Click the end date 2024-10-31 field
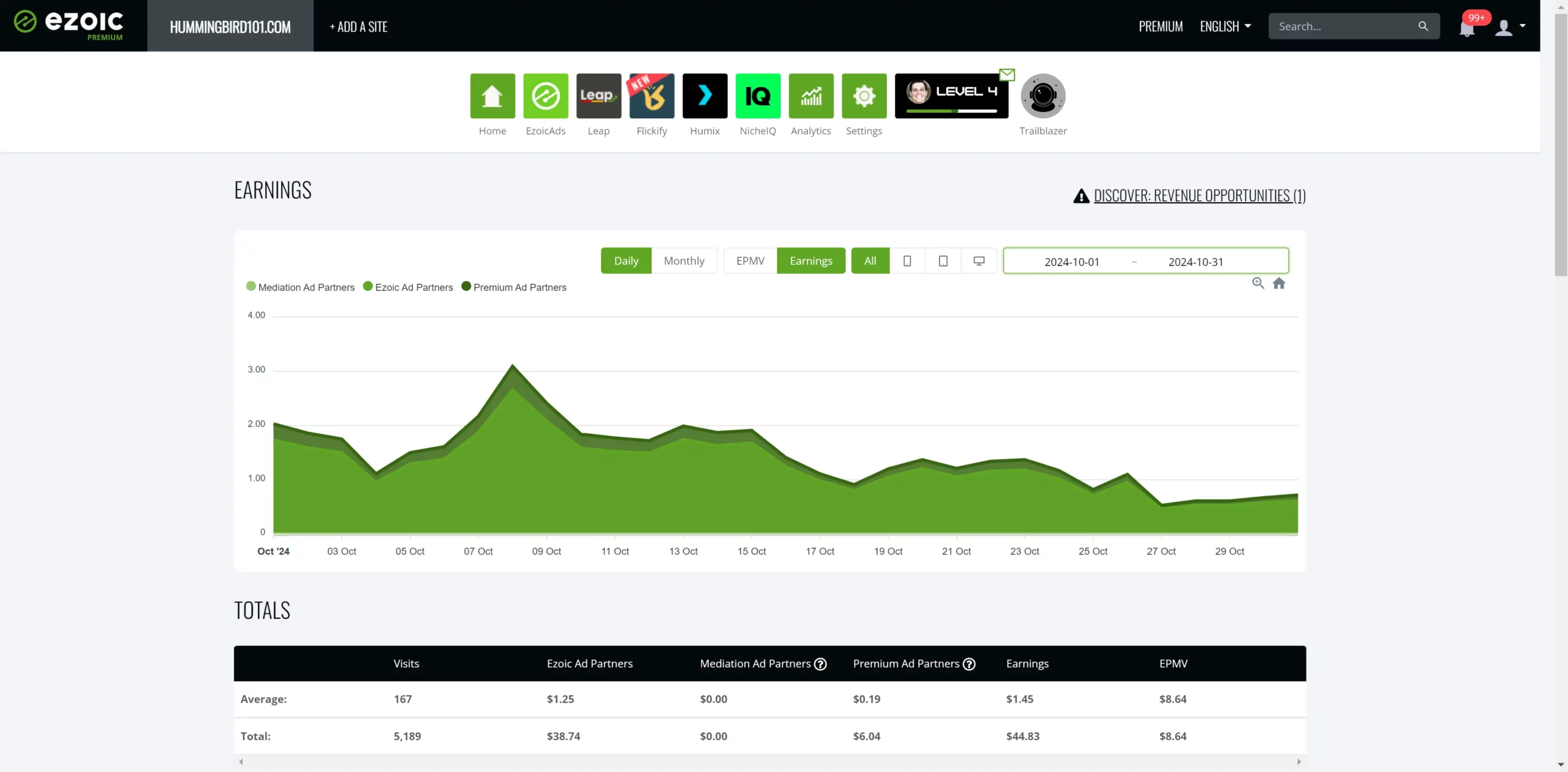The width and height of the screenshot is (1568, 772). 1196,262
